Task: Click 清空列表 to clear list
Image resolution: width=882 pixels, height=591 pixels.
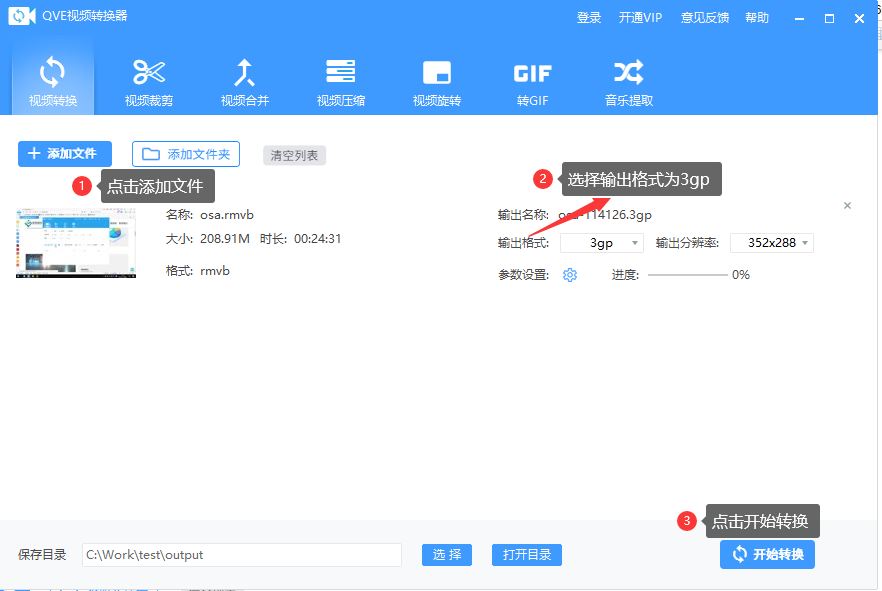Action: coord(294,155)
